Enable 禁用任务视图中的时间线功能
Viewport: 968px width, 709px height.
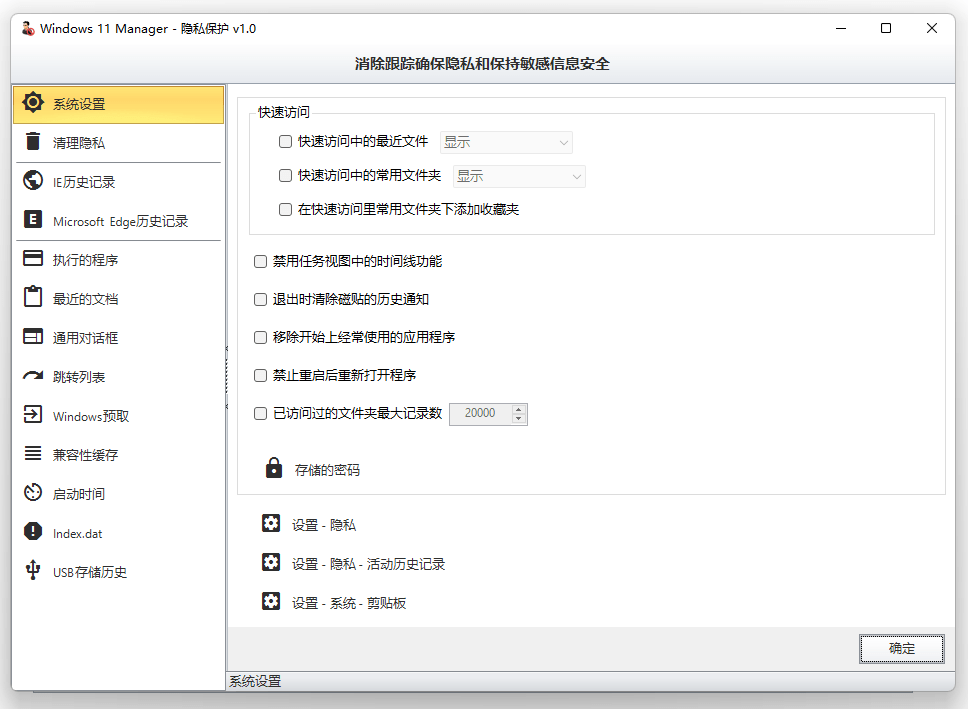(260, 261)
